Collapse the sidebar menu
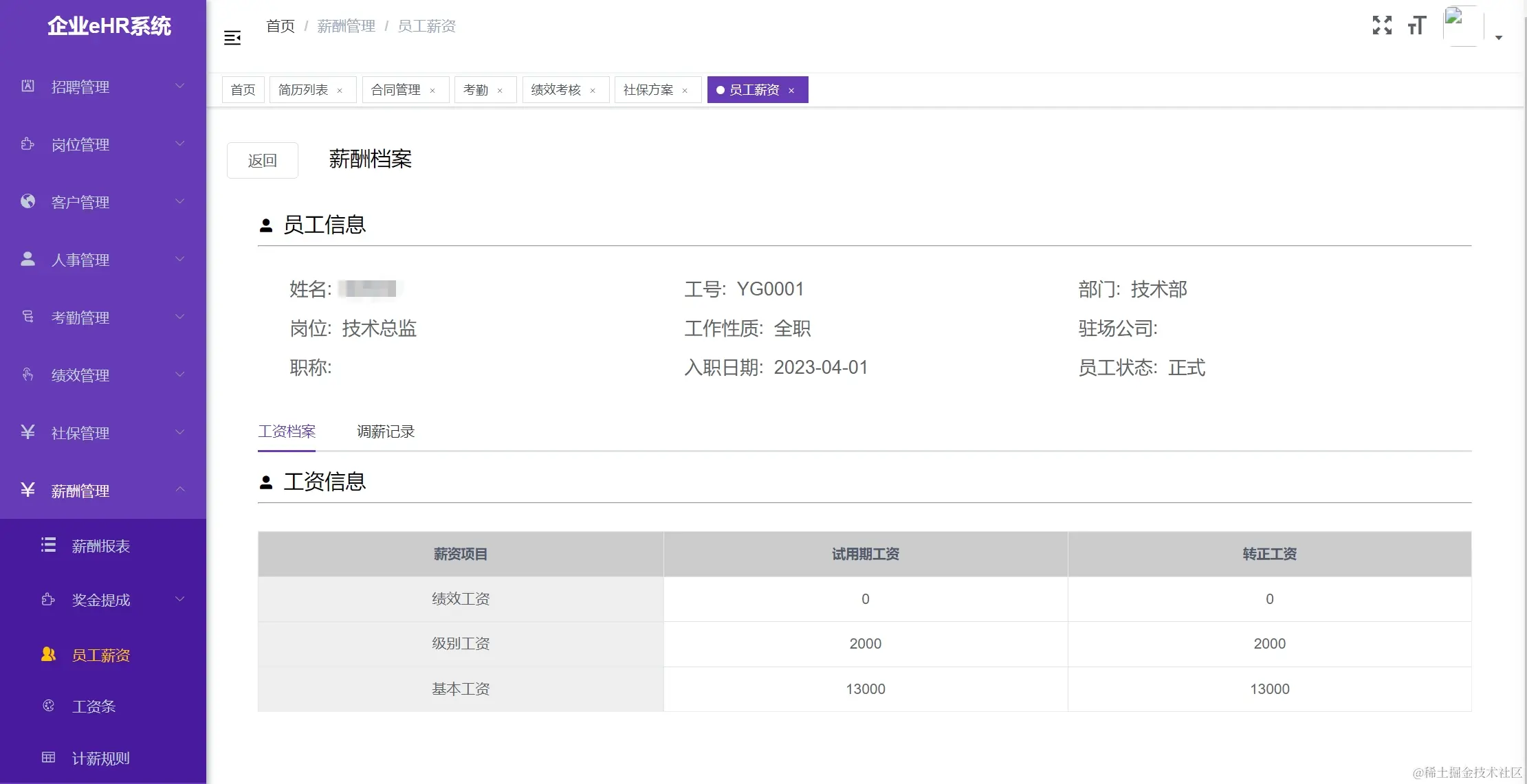This screenshot has height=784, width=1527. [x=232, y=38]
